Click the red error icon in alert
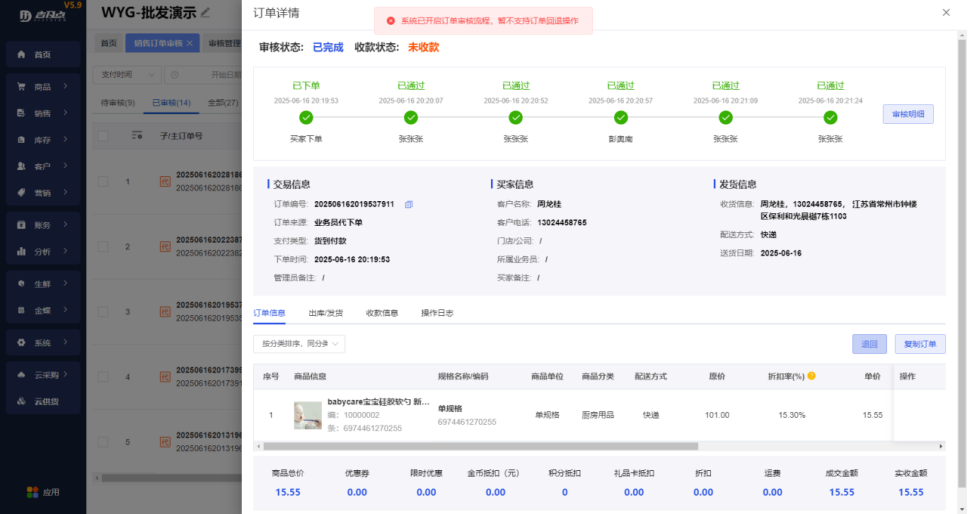968x514 pixels. coord(390,20)
